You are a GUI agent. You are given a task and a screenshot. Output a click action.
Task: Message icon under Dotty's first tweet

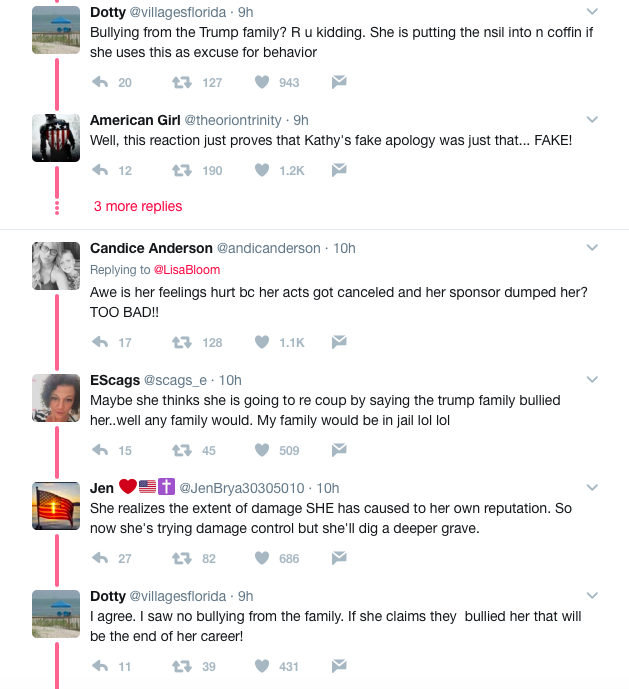tap(339, 82)
